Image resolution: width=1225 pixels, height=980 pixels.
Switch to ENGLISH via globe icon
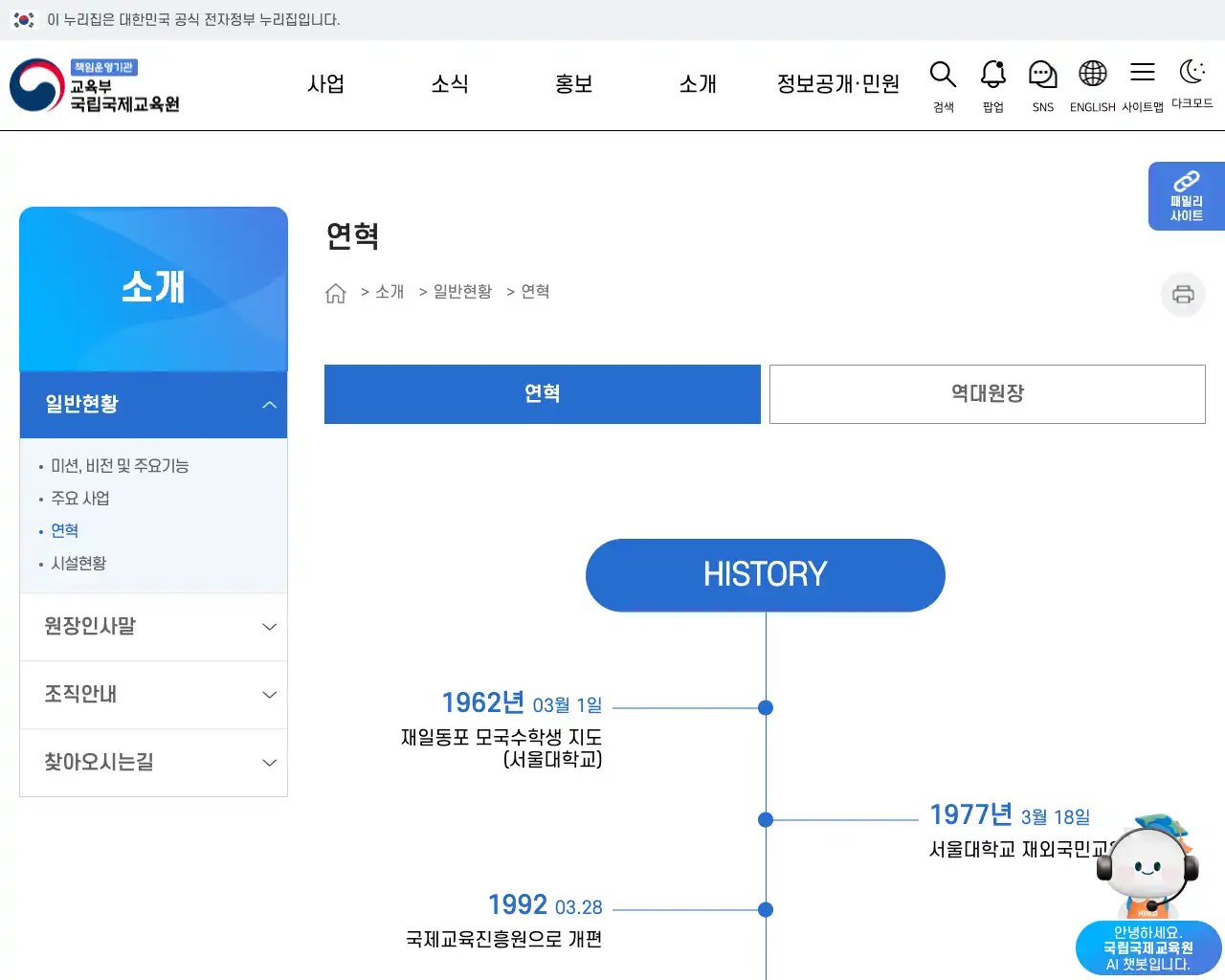coord(1093,75)
